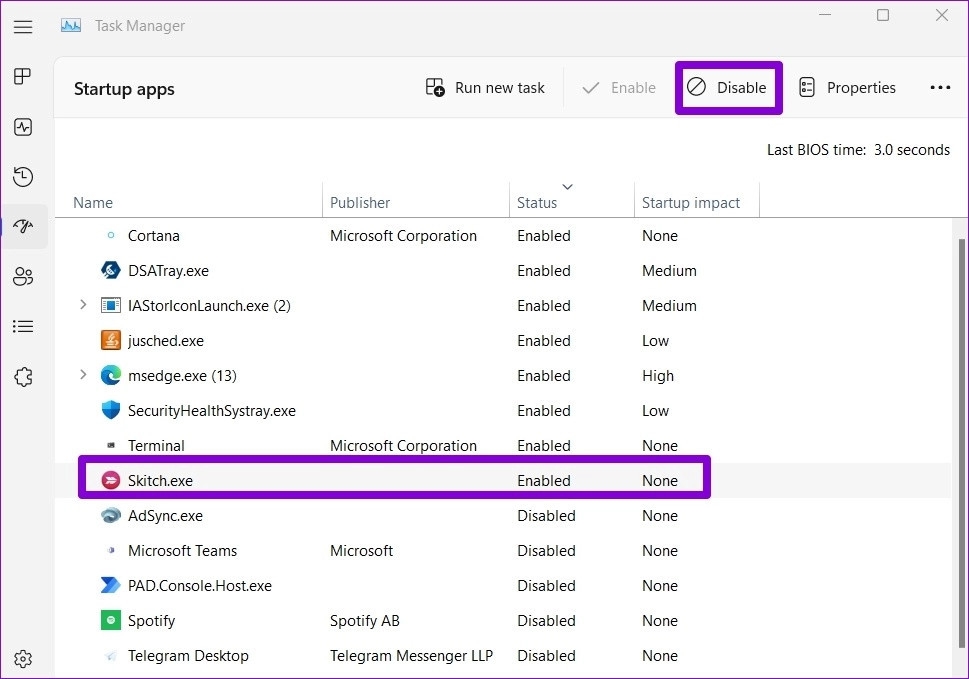Open the Status column sort dropdown
The height and width of the screenshot is (679, 969).
567,186
